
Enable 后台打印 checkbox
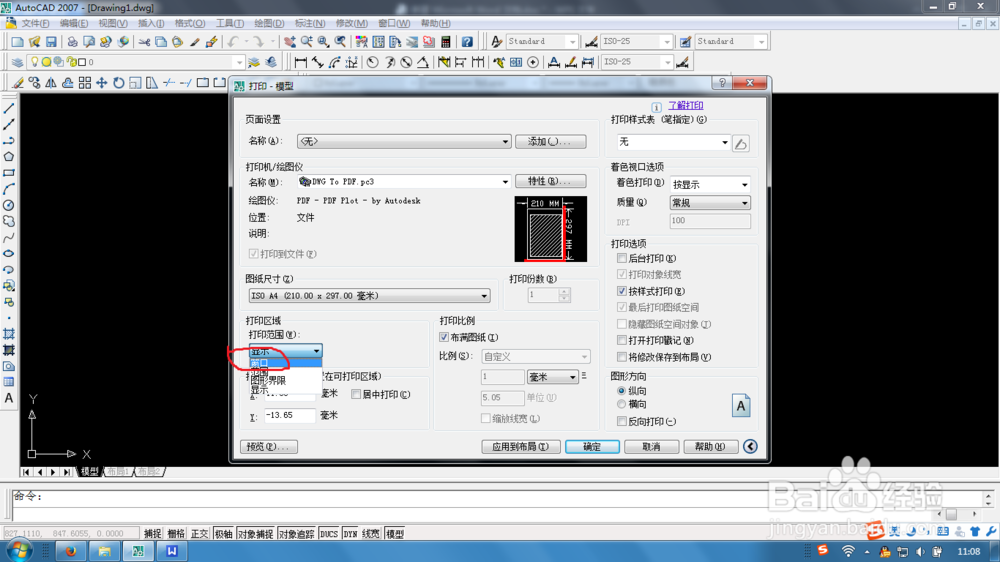point(622,258)
